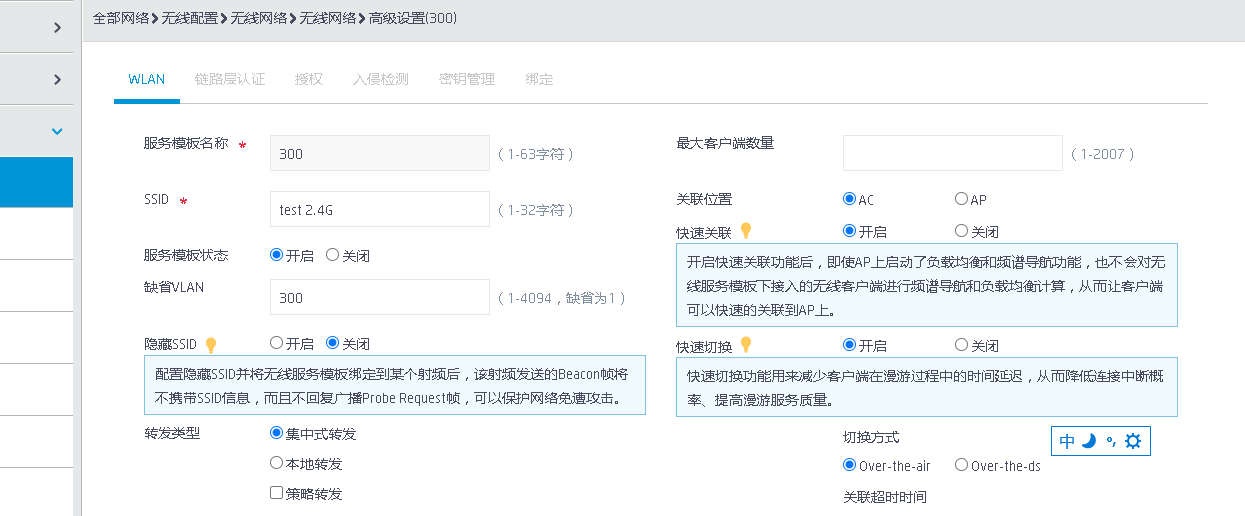Click the 最大客户端数量 input field

point(952,154)
